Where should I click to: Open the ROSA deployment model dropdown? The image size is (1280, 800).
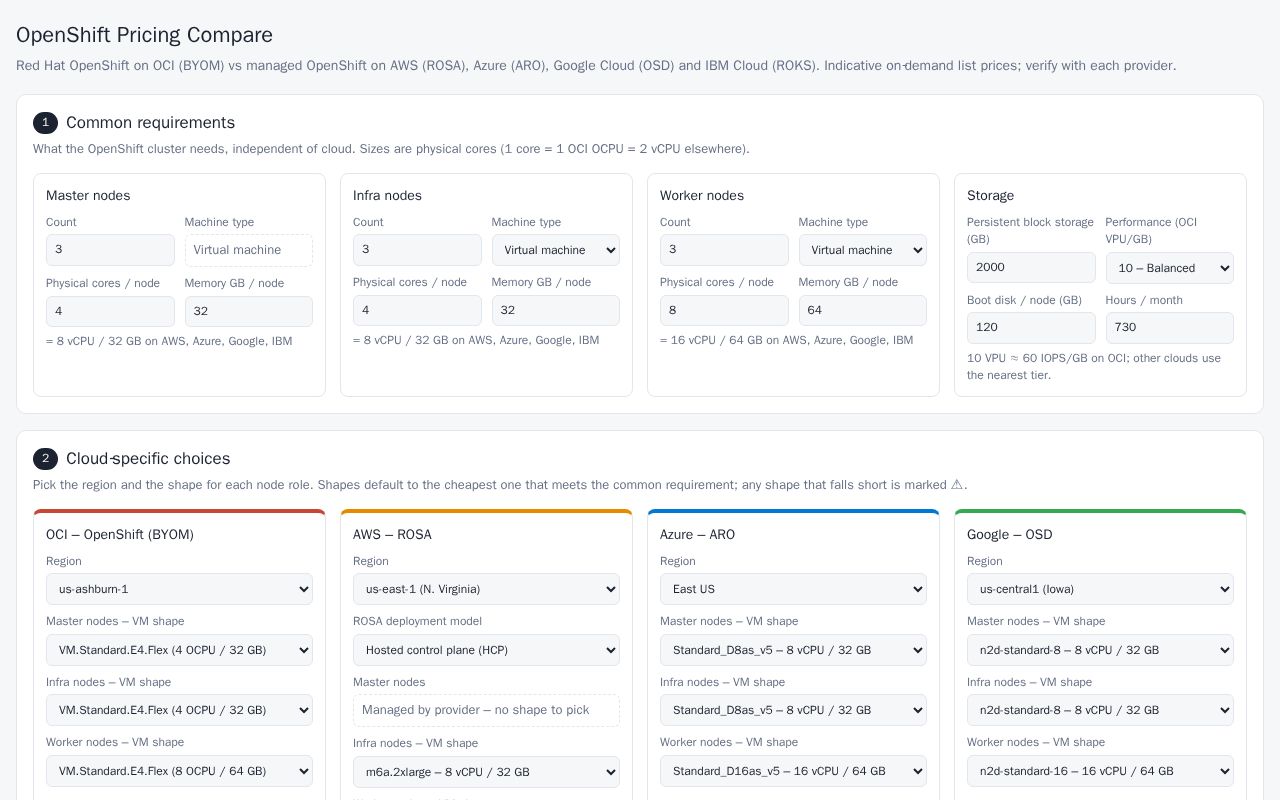[487, 650]
